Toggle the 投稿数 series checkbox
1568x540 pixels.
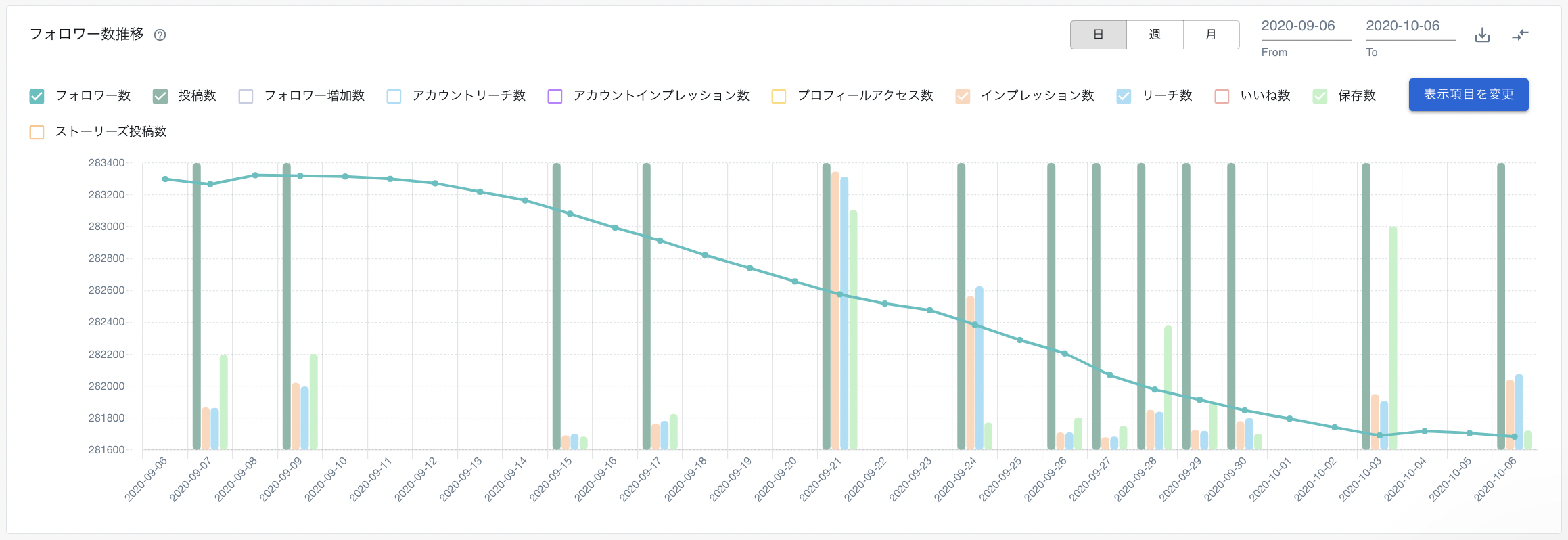click(x=160, y=96)
